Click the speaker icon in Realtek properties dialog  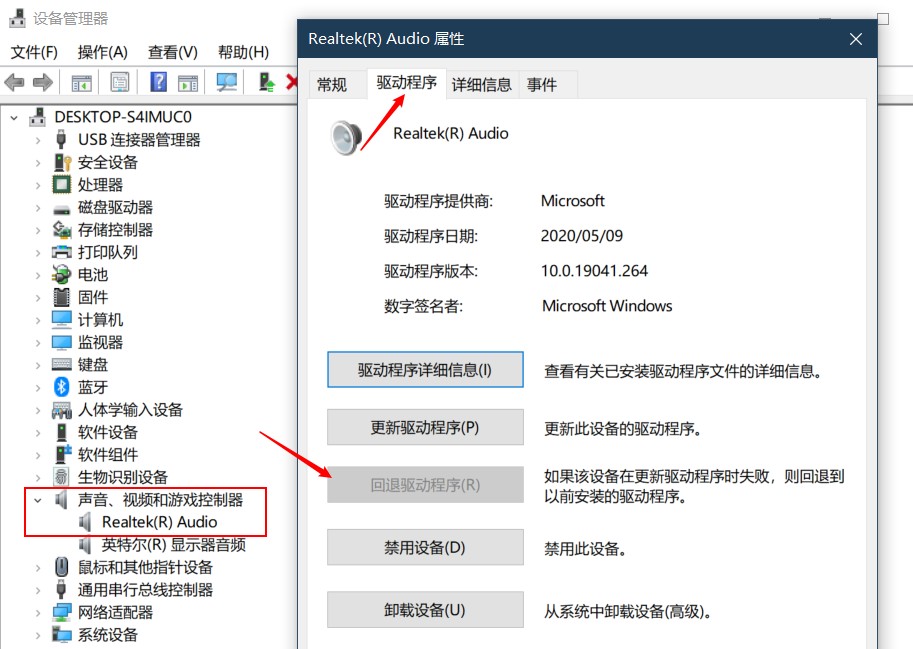(346, 137)
